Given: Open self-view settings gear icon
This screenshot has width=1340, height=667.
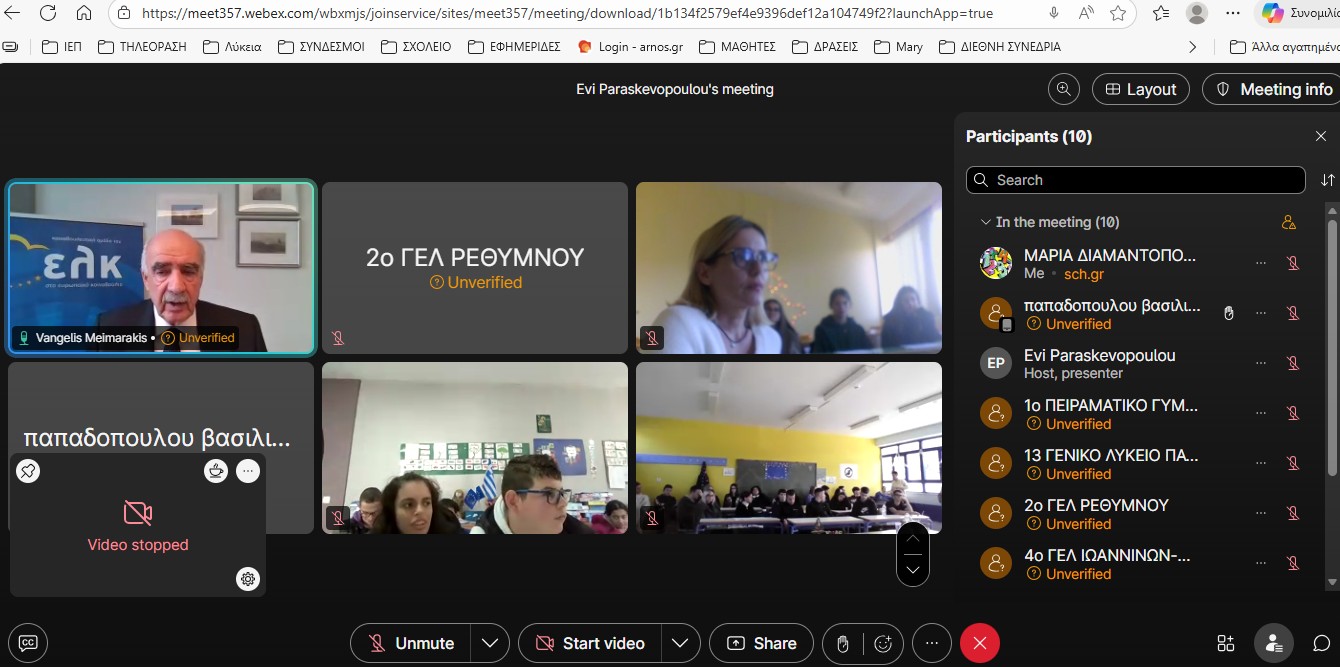Looking at the screenshot, I should pos(248,578).
